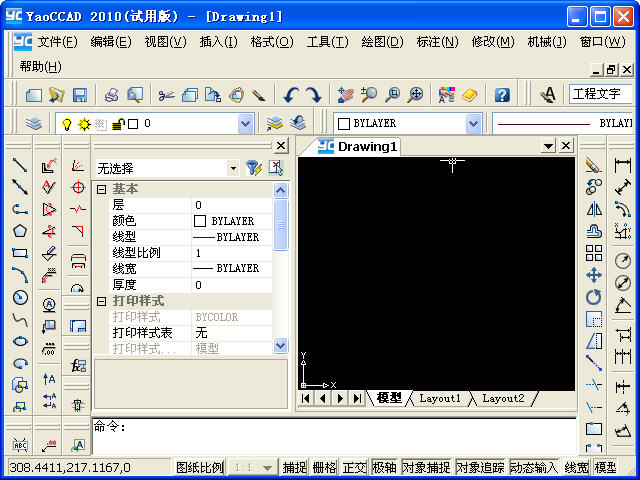Save the drawing with floppy icon
640x480 pixels.
(80, 95)
